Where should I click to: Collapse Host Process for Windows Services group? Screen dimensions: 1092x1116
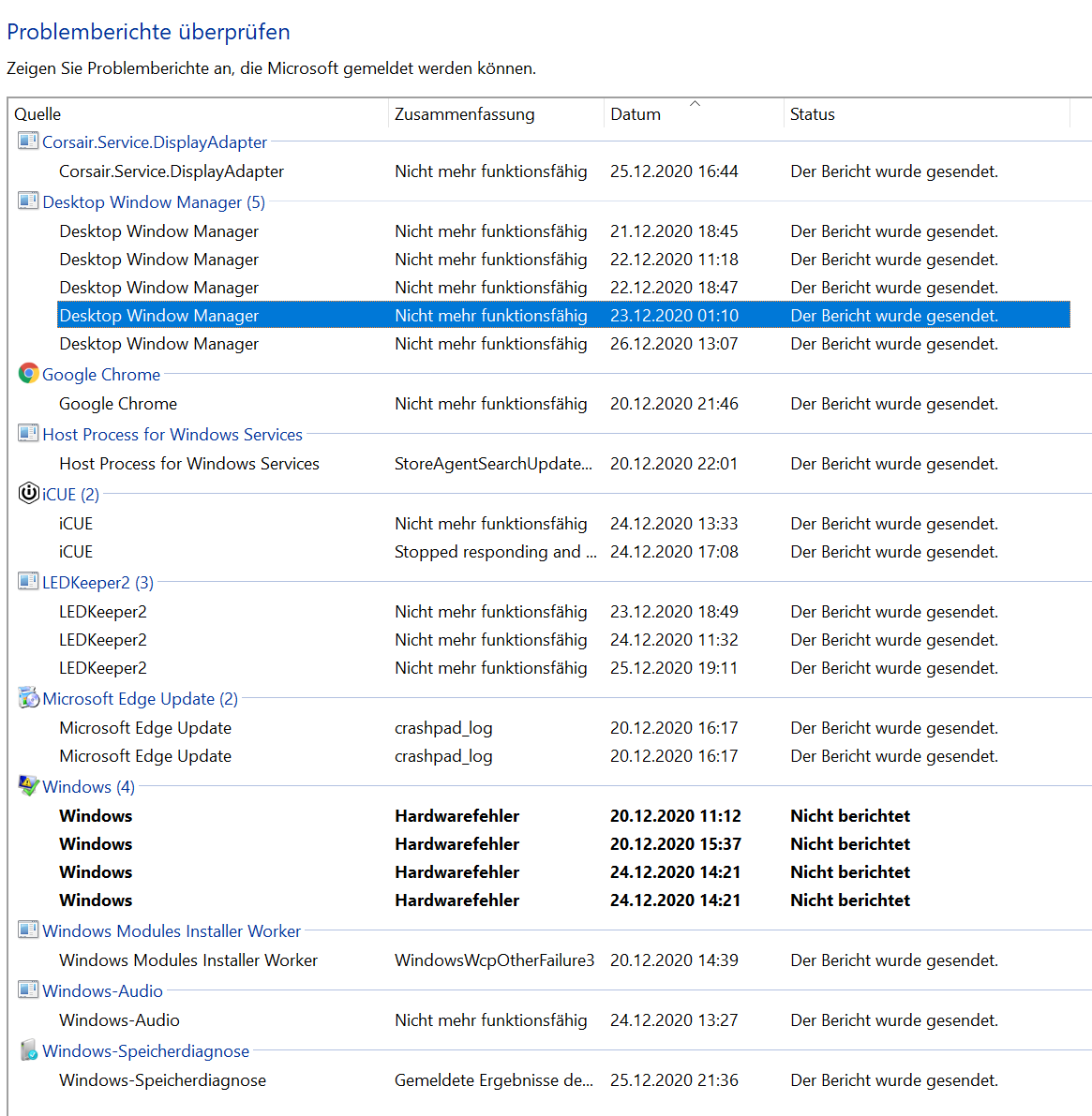point(172,434)
